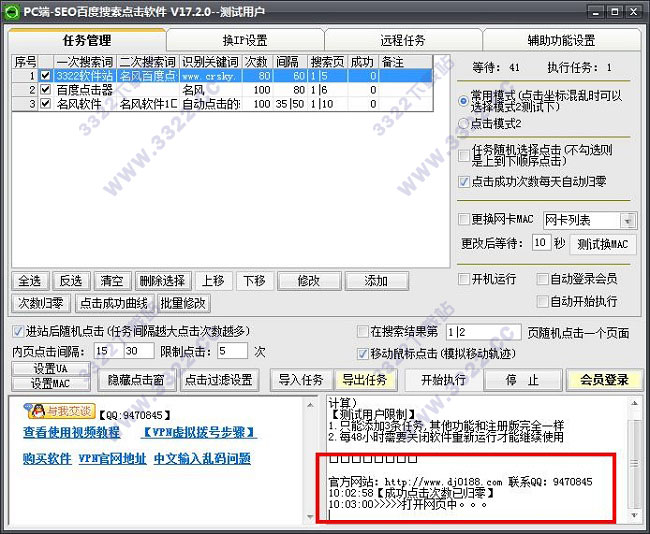Click the links panel scrollbar down arrow
This screenshot has height=534, width=650.
point(310,517)
